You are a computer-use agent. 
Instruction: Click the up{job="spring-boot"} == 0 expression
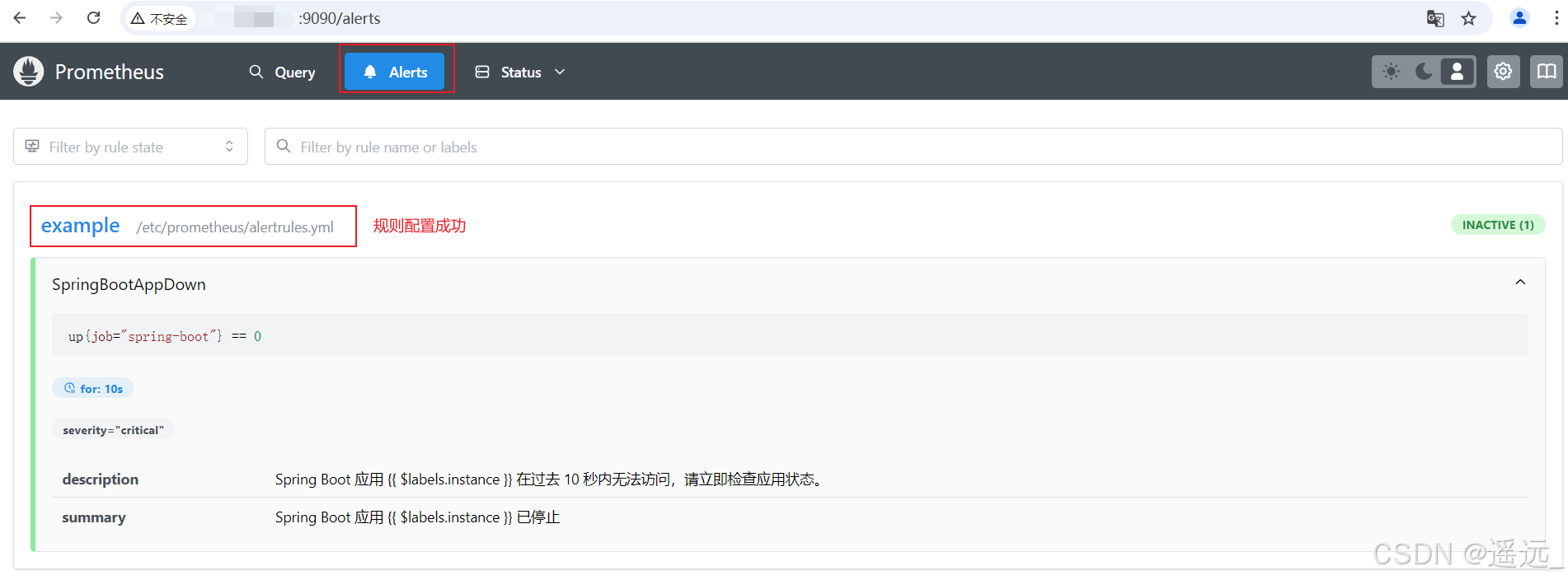pos(165,336)
